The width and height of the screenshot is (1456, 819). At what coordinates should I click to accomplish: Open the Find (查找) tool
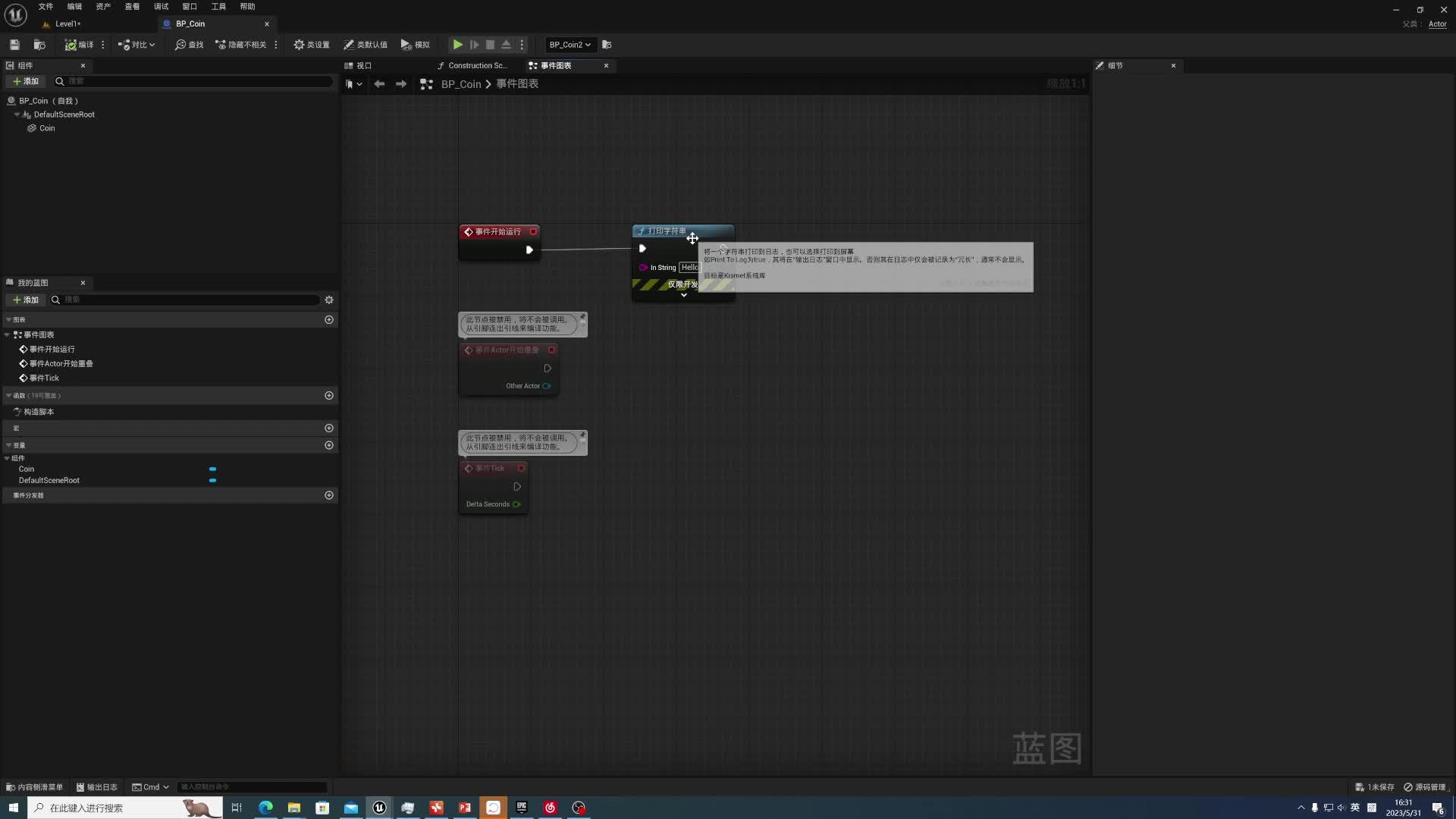click(x=190, y=45)
